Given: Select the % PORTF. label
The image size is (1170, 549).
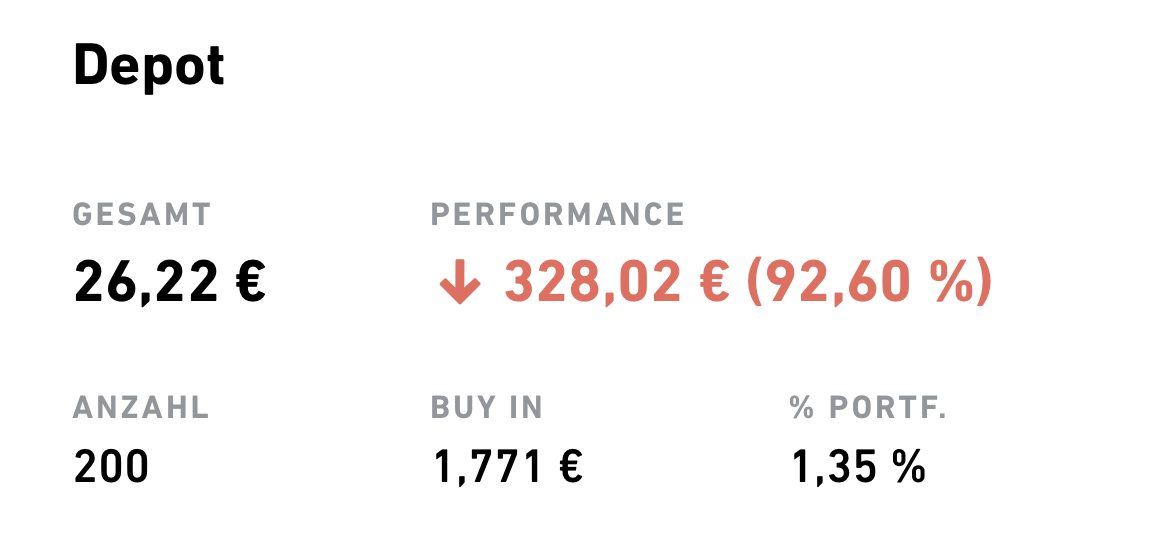Looking at the screenshot, I should click(x=869, y=408).
